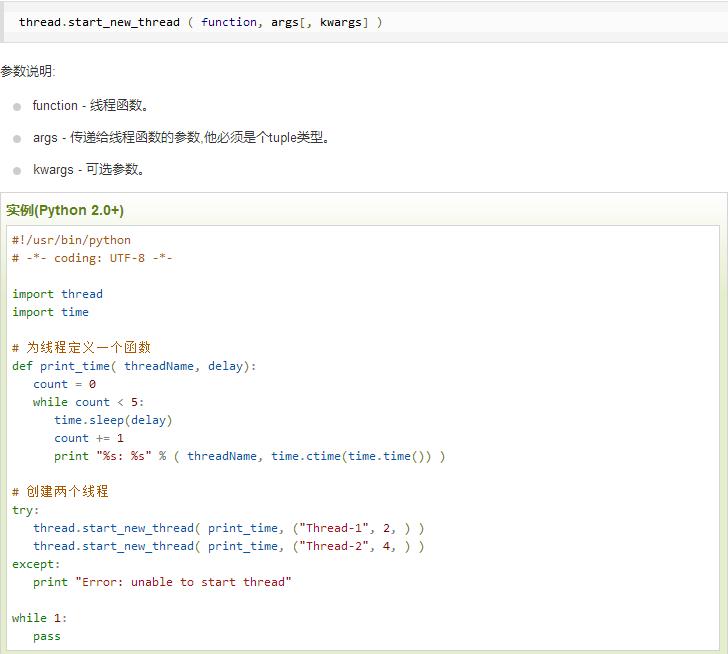Click the print "%s: %s" statement line

[x=250, y=456]
